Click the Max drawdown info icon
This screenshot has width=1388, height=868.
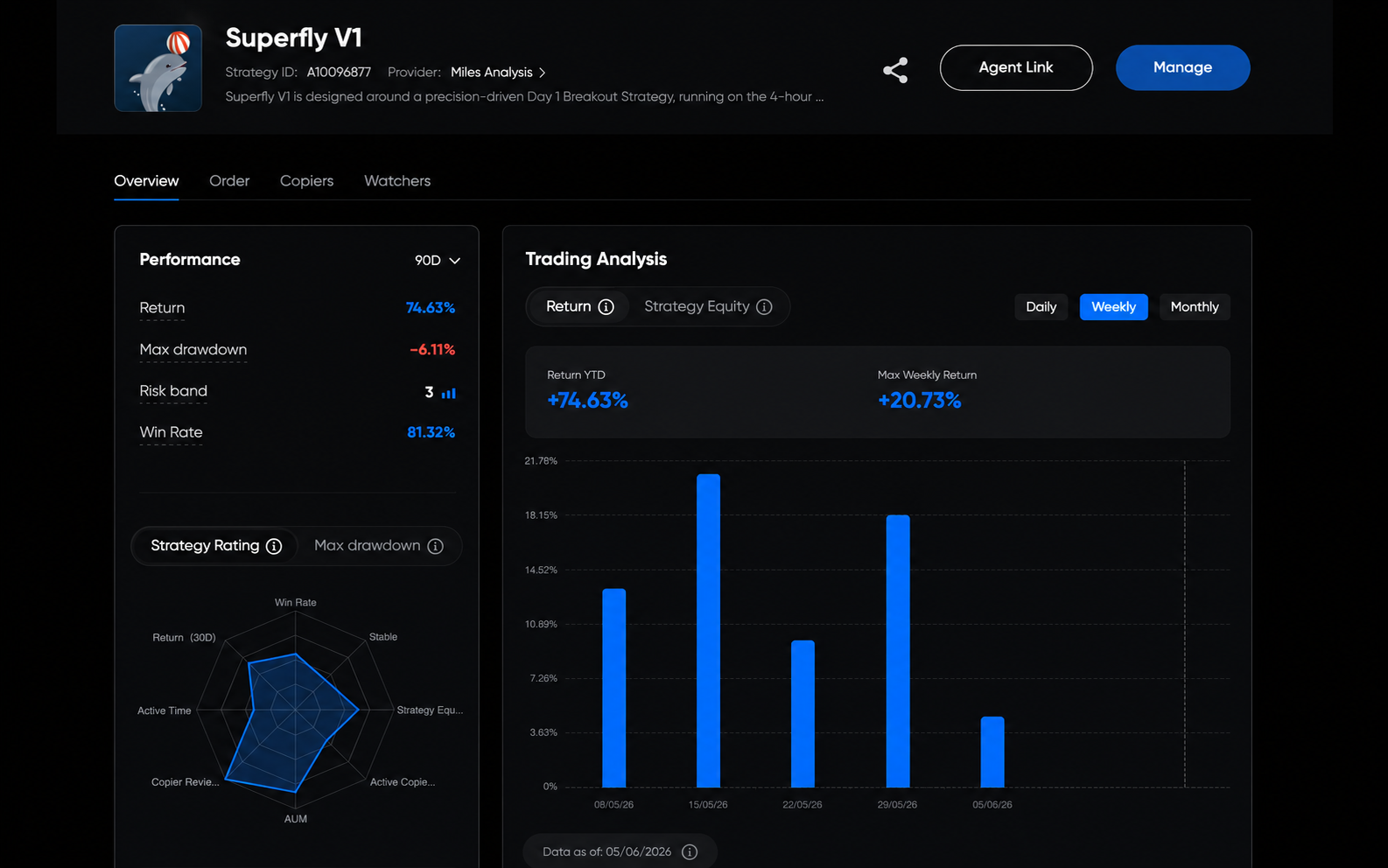[x=435, y=546]
